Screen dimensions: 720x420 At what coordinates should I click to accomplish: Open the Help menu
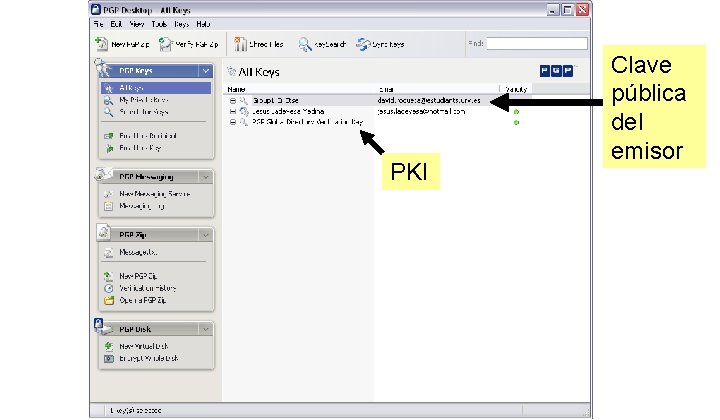point(203,24)
